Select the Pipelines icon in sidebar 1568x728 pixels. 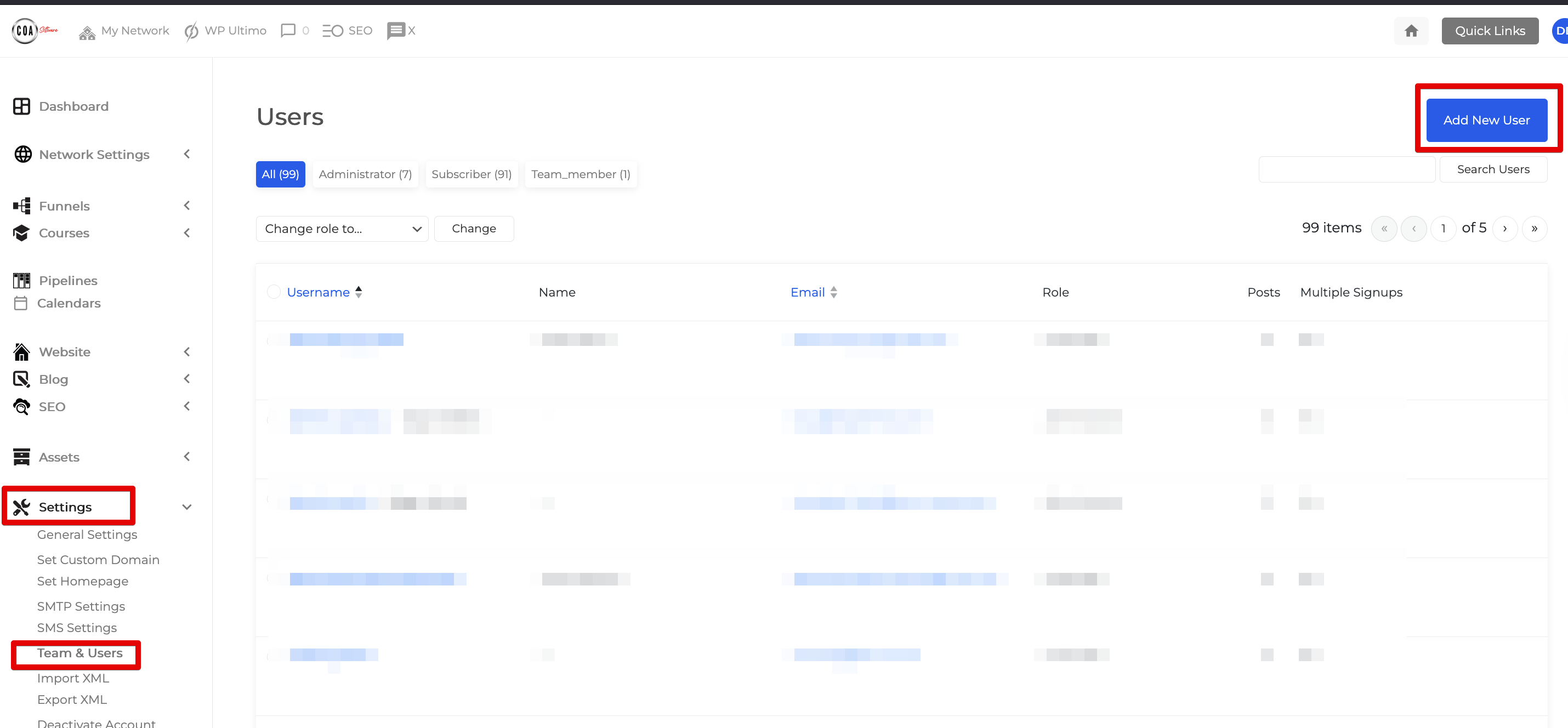pyautogui.click(x=21, y=280)
